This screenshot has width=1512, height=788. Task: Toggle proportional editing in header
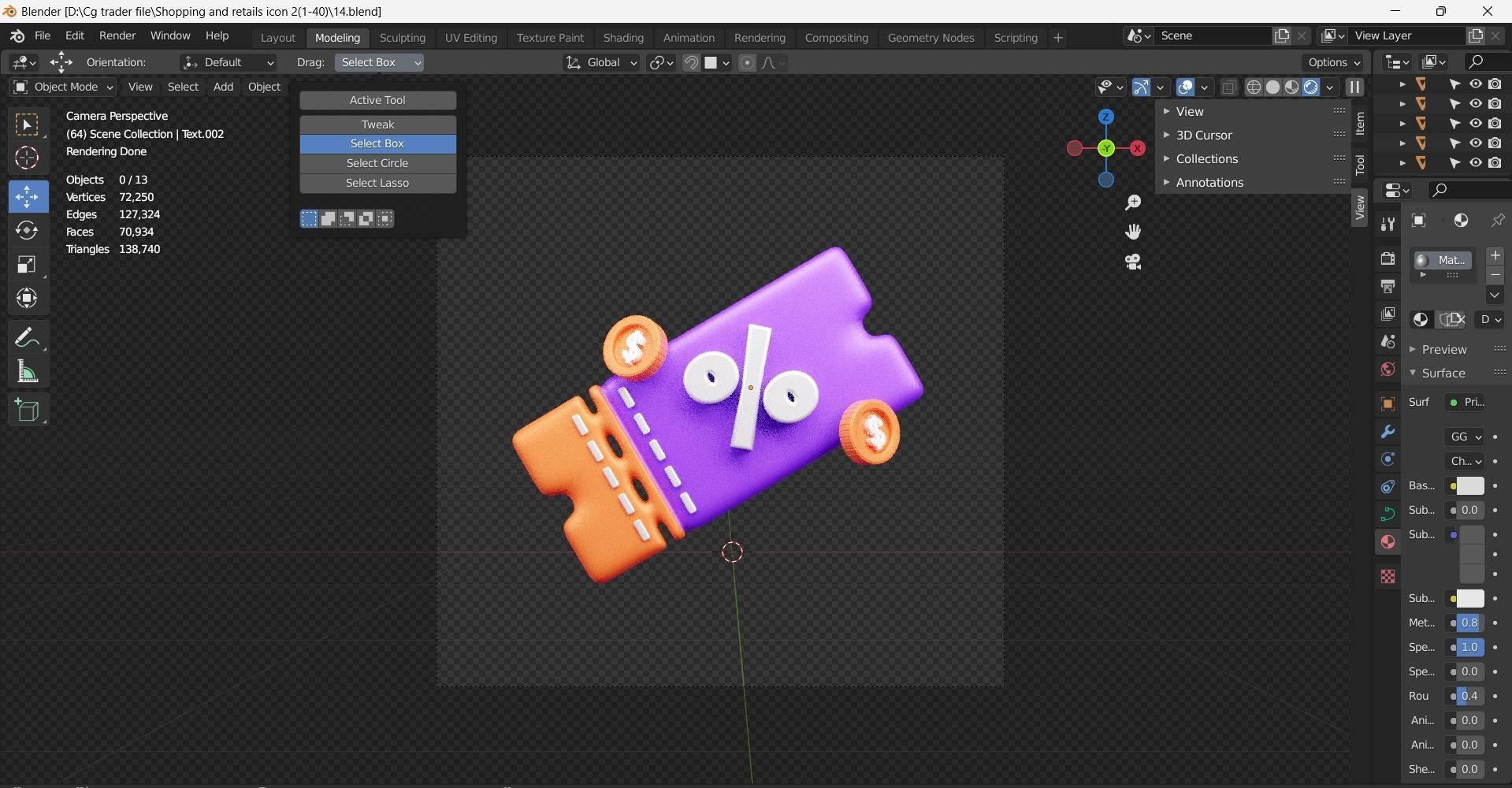pos(748,63)
